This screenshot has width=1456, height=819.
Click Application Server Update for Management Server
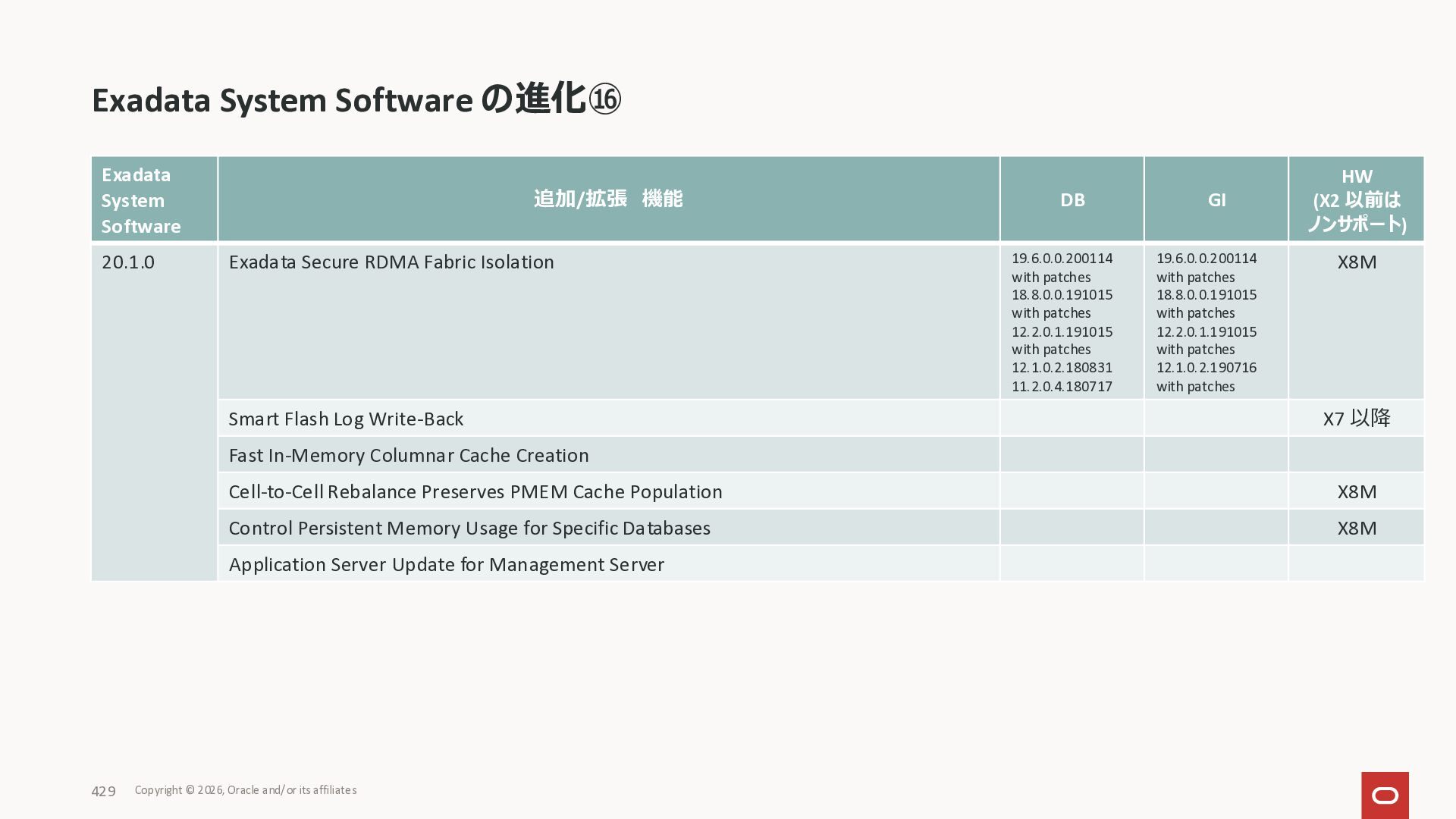(x=447, y=564)
